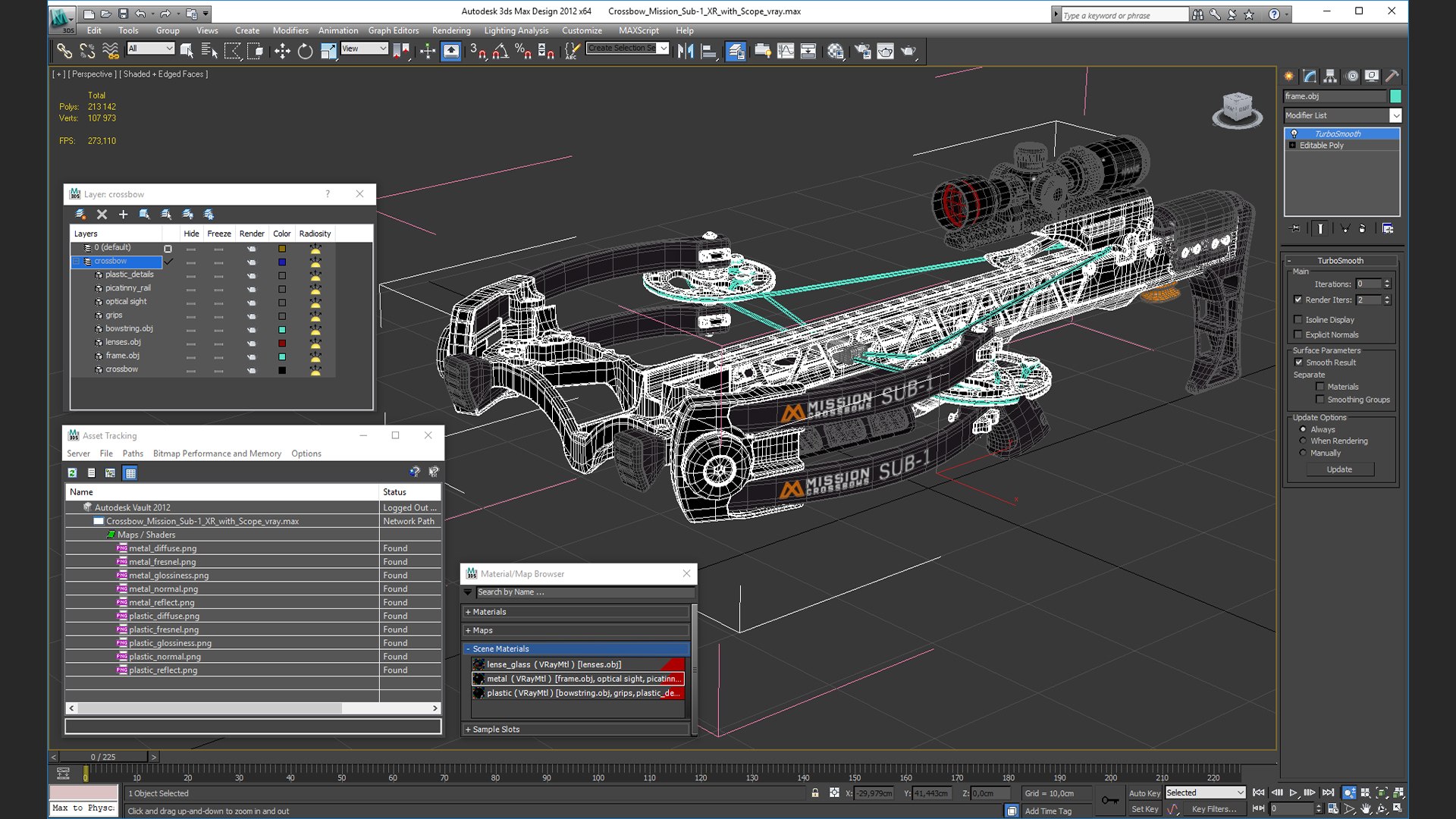Enable Separate by Materials checkbox

[1320, 387]
